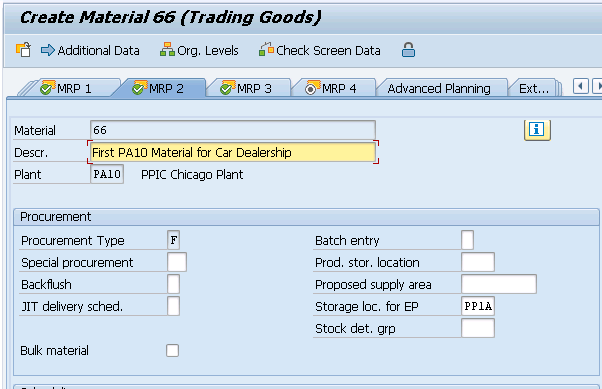This screenshot has width=602, height=389.
Task: Click the Batch entry field
Action: tap(468, 240)
